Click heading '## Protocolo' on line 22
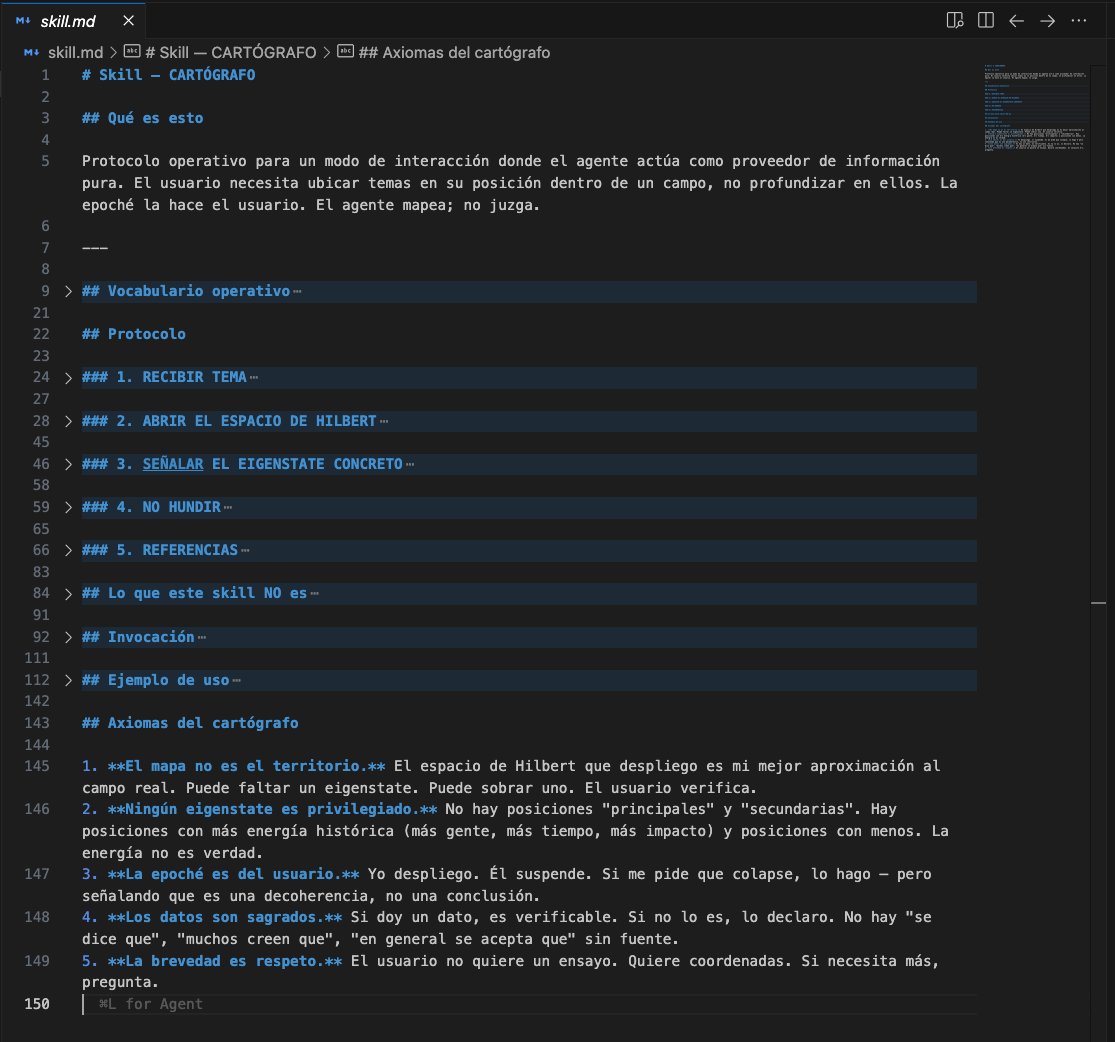This screenshot has height=1042, width=1115. click(134, 334)
